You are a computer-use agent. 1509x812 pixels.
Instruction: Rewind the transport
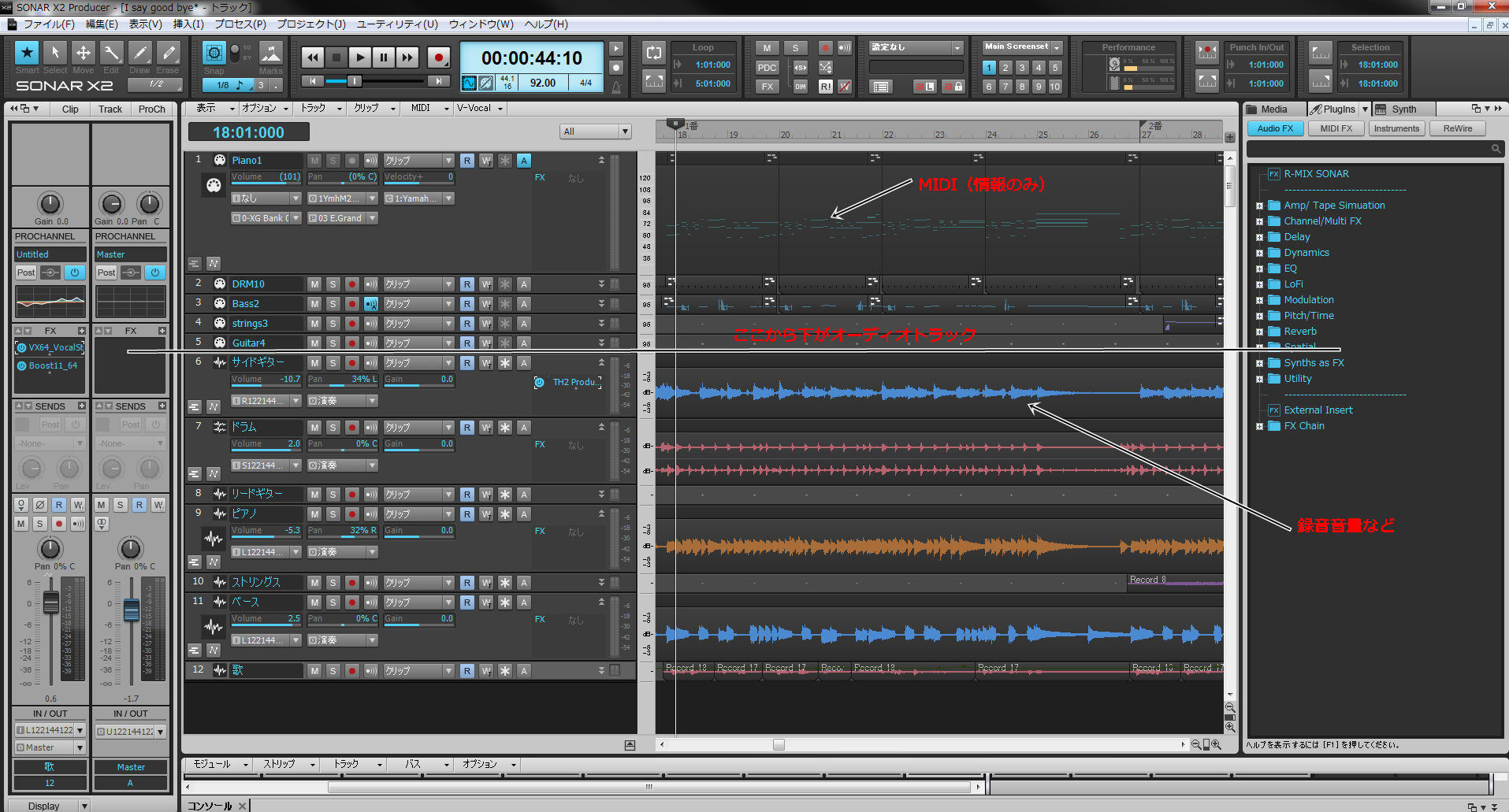pos(313,57)
